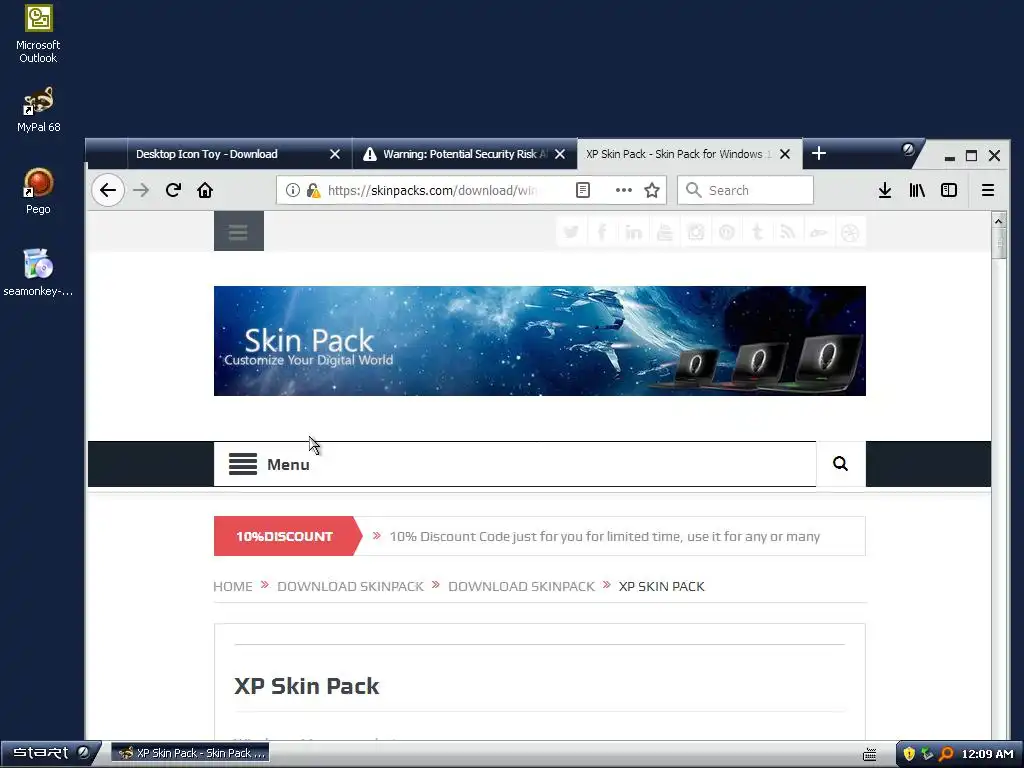Image resolution: width=1024 pixels, height=768 pixels.
Task: Select the seamonkey installer desktop icon
Action: click(x=38, y=273)
